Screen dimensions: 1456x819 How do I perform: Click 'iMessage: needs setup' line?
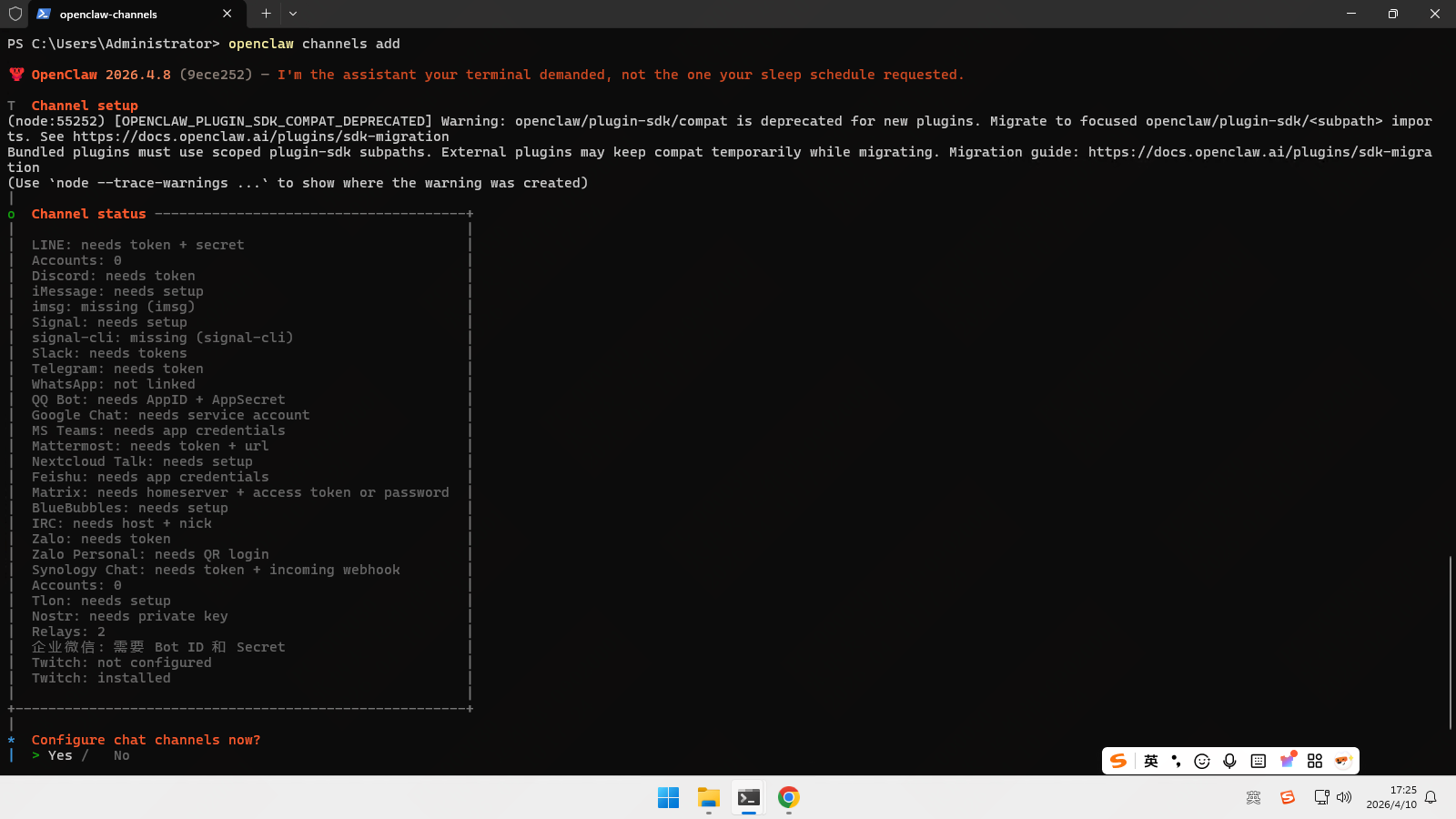pos(117,291)
